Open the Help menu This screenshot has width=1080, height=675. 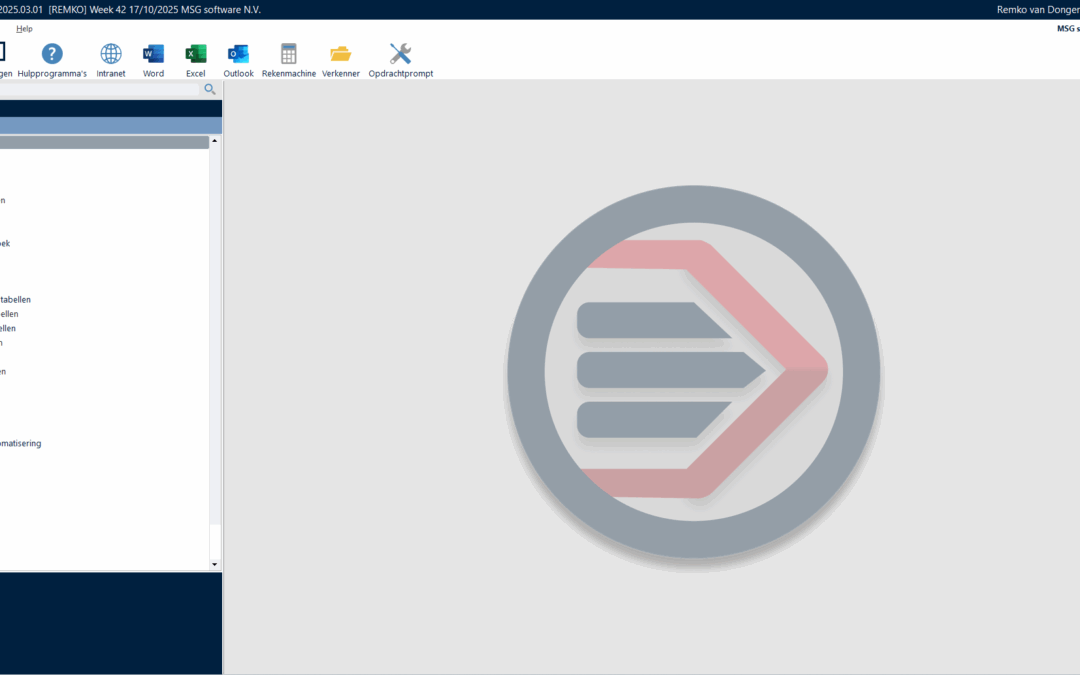click(x=24, y=29)
